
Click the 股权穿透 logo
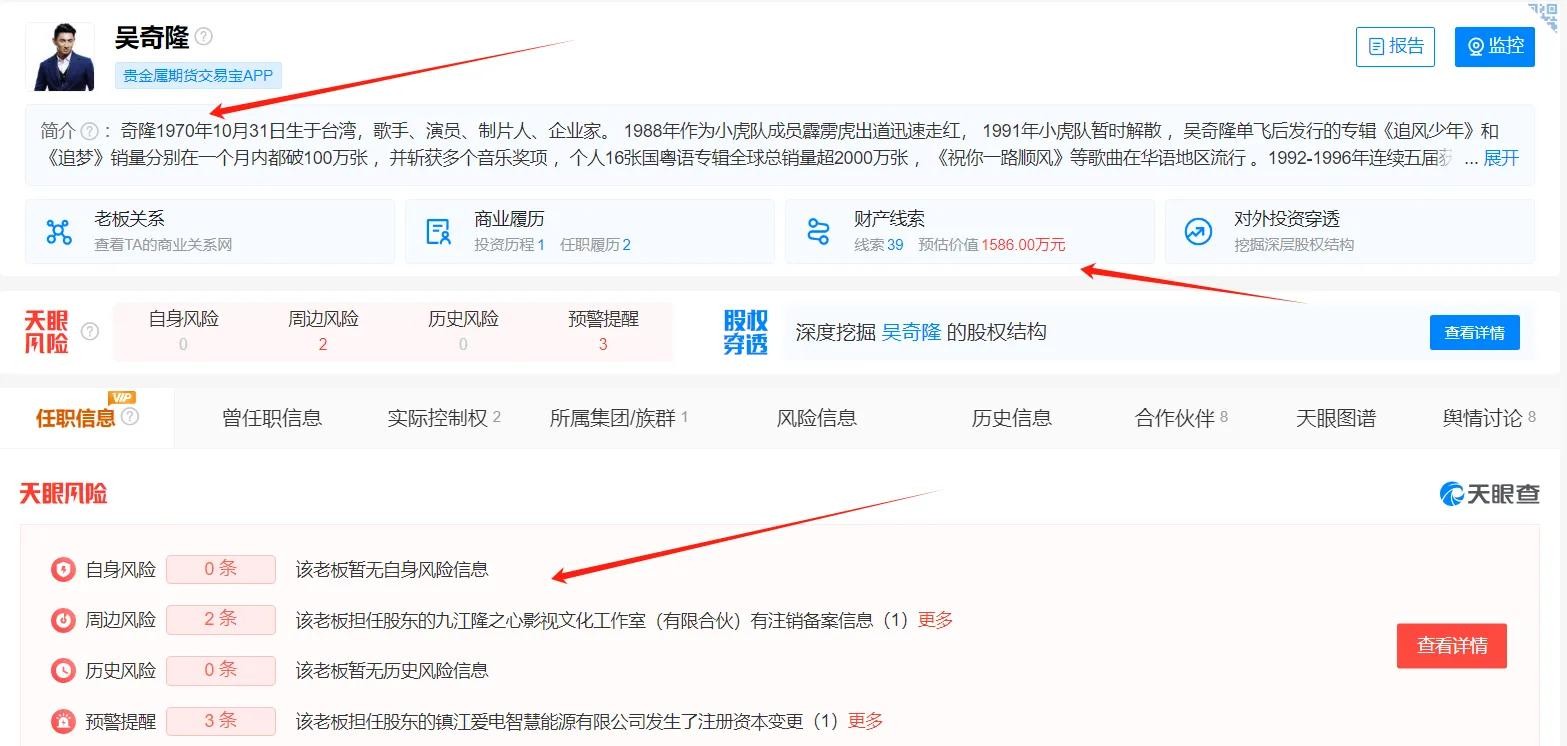click(746, 332)
